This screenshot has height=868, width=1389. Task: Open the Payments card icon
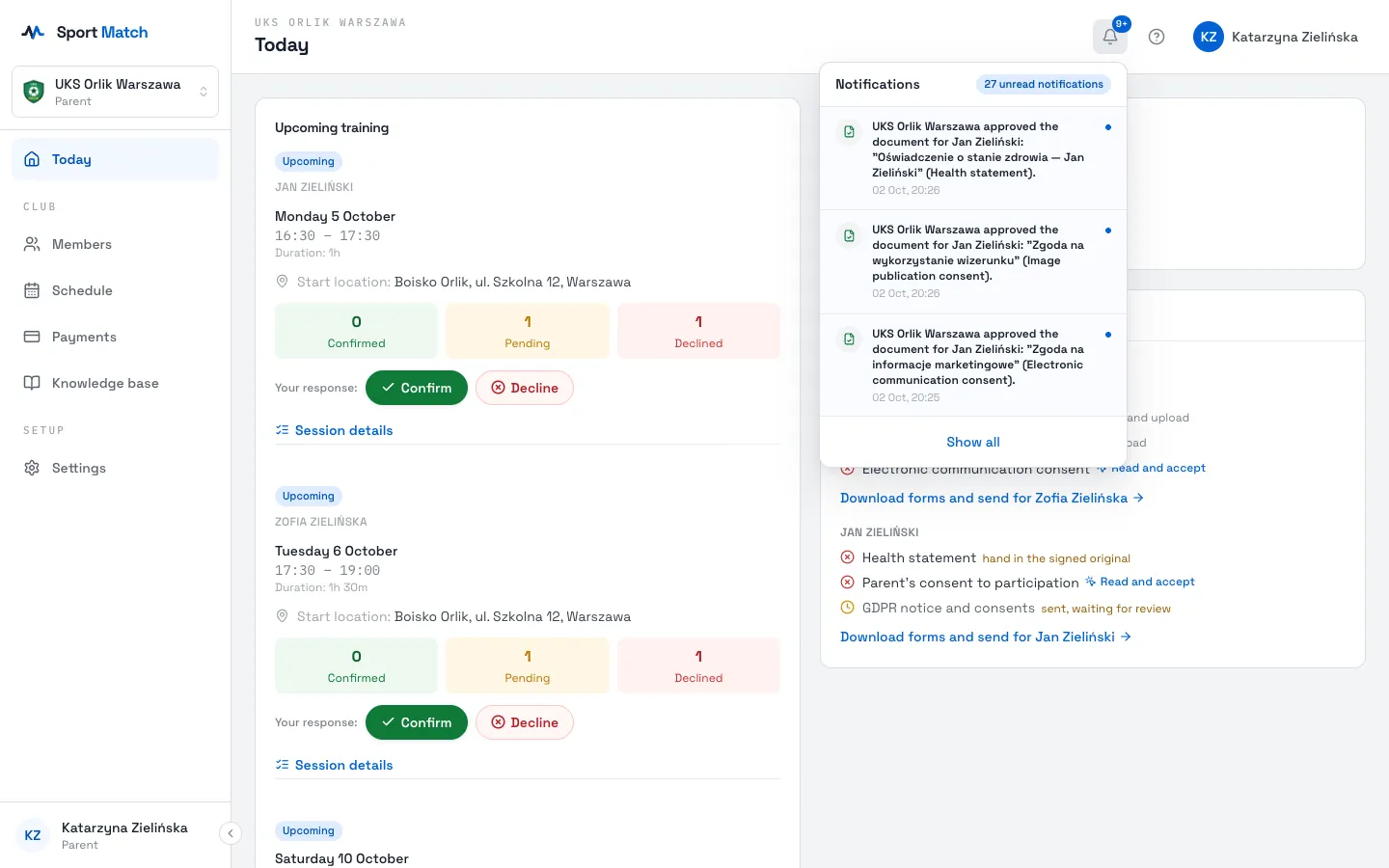[x=32, y=337]
